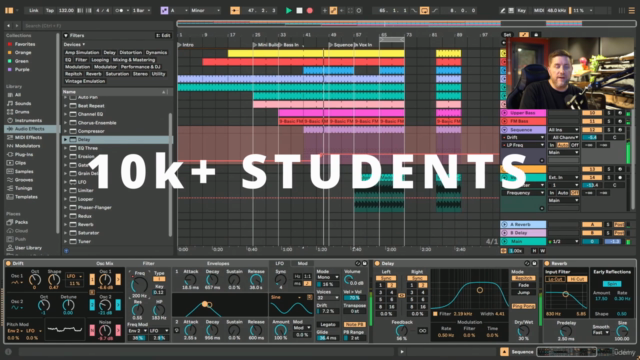Click the Key mapping button
The width and height of the screenshot is (640, 360).
coord(522,10)
